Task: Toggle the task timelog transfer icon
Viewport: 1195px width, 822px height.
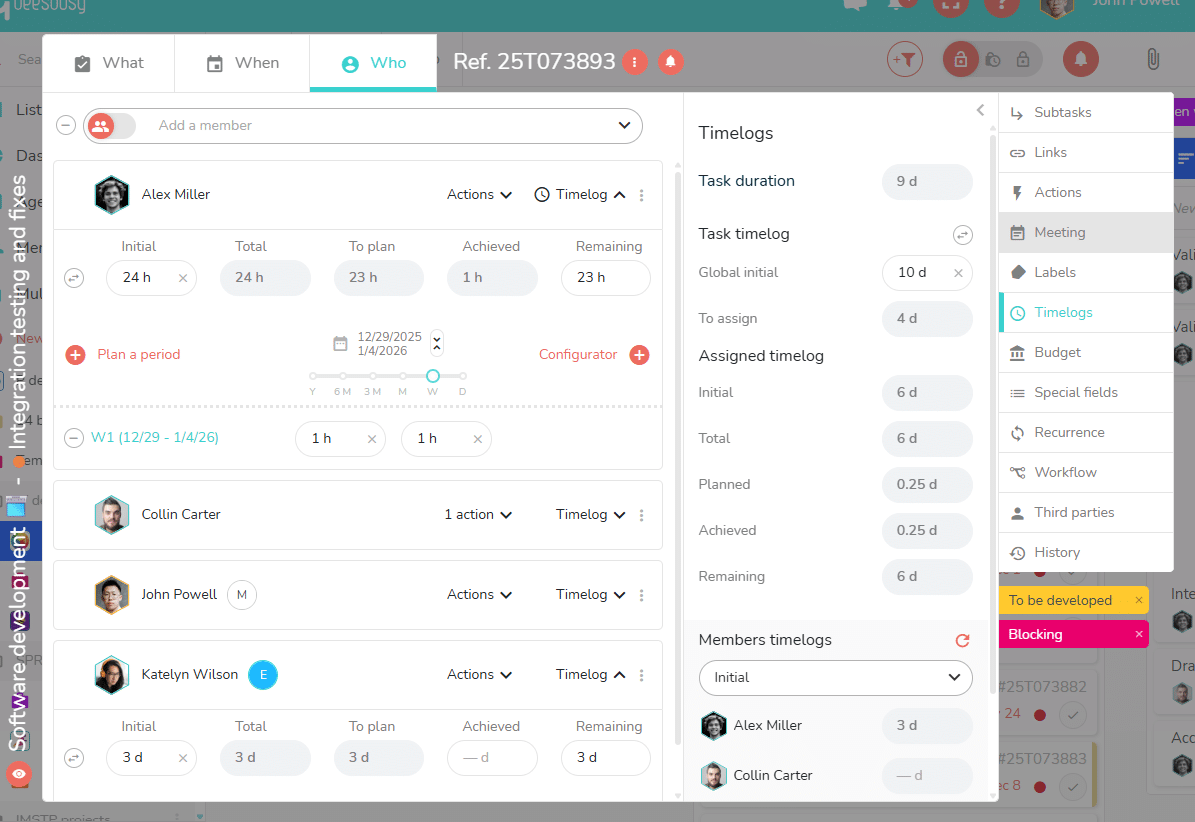Action: click(x=962, y=234)
